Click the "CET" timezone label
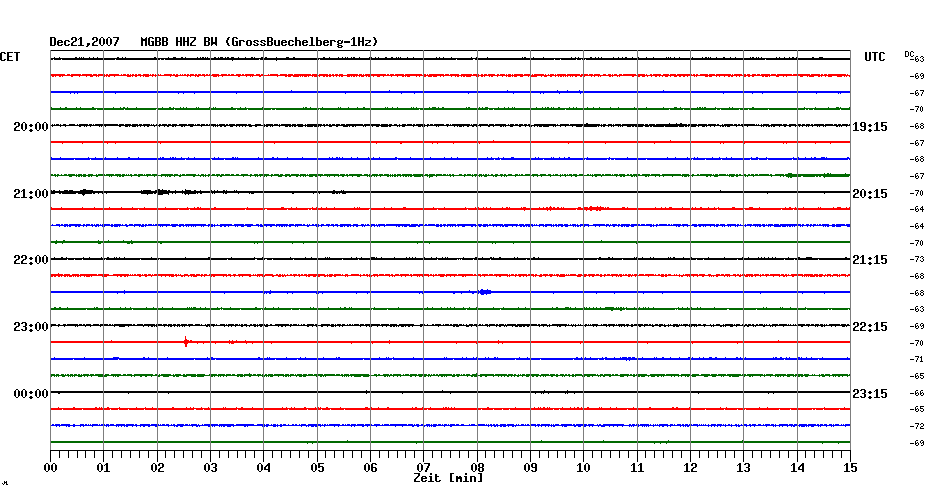Image resolution: width=930 pixels, height=494 pixels. pyautogui.click(x=10, y=57)
